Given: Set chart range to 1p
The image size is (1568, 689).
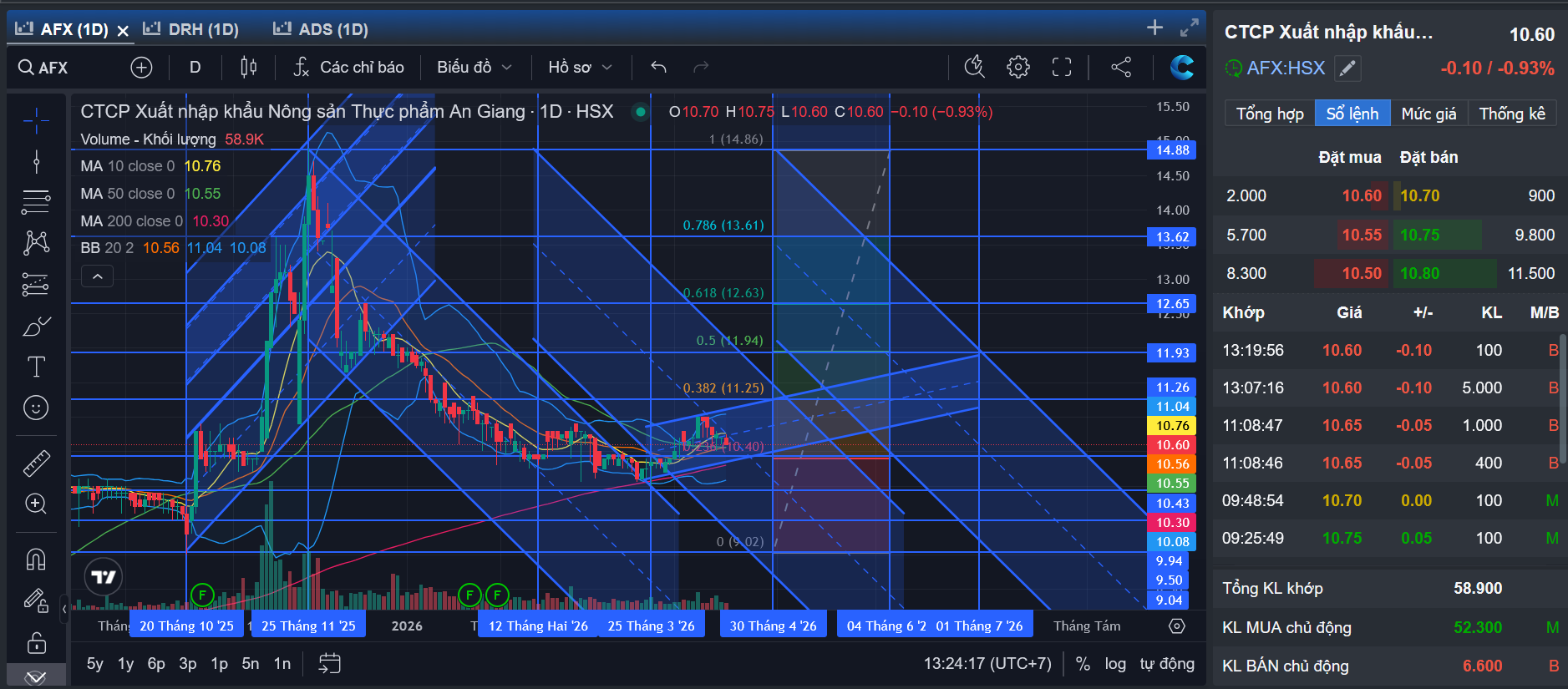Looking at the screenshot, I should [x=219, y=664].
